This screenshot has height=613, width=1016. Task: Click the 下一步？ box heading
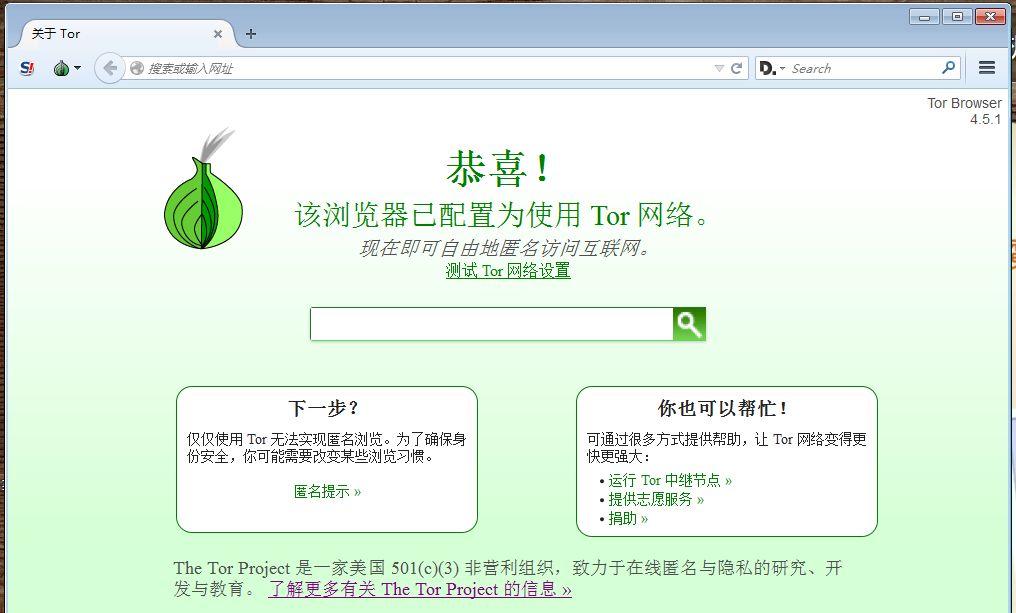(325, 408)
